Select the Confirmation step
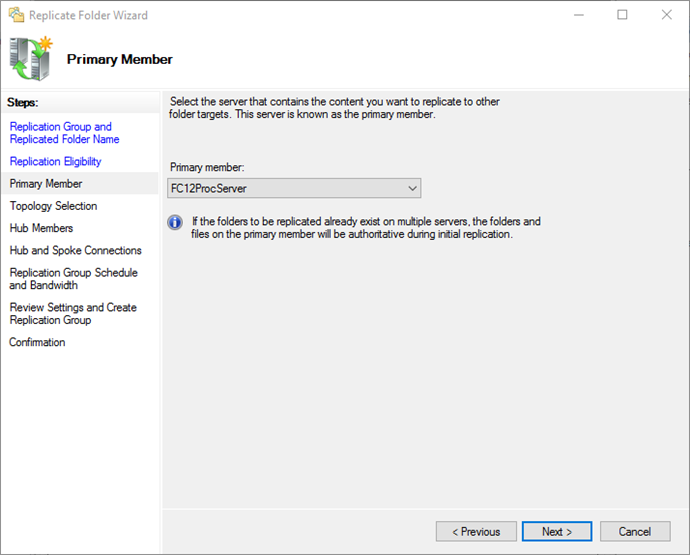 pos(37,342)
